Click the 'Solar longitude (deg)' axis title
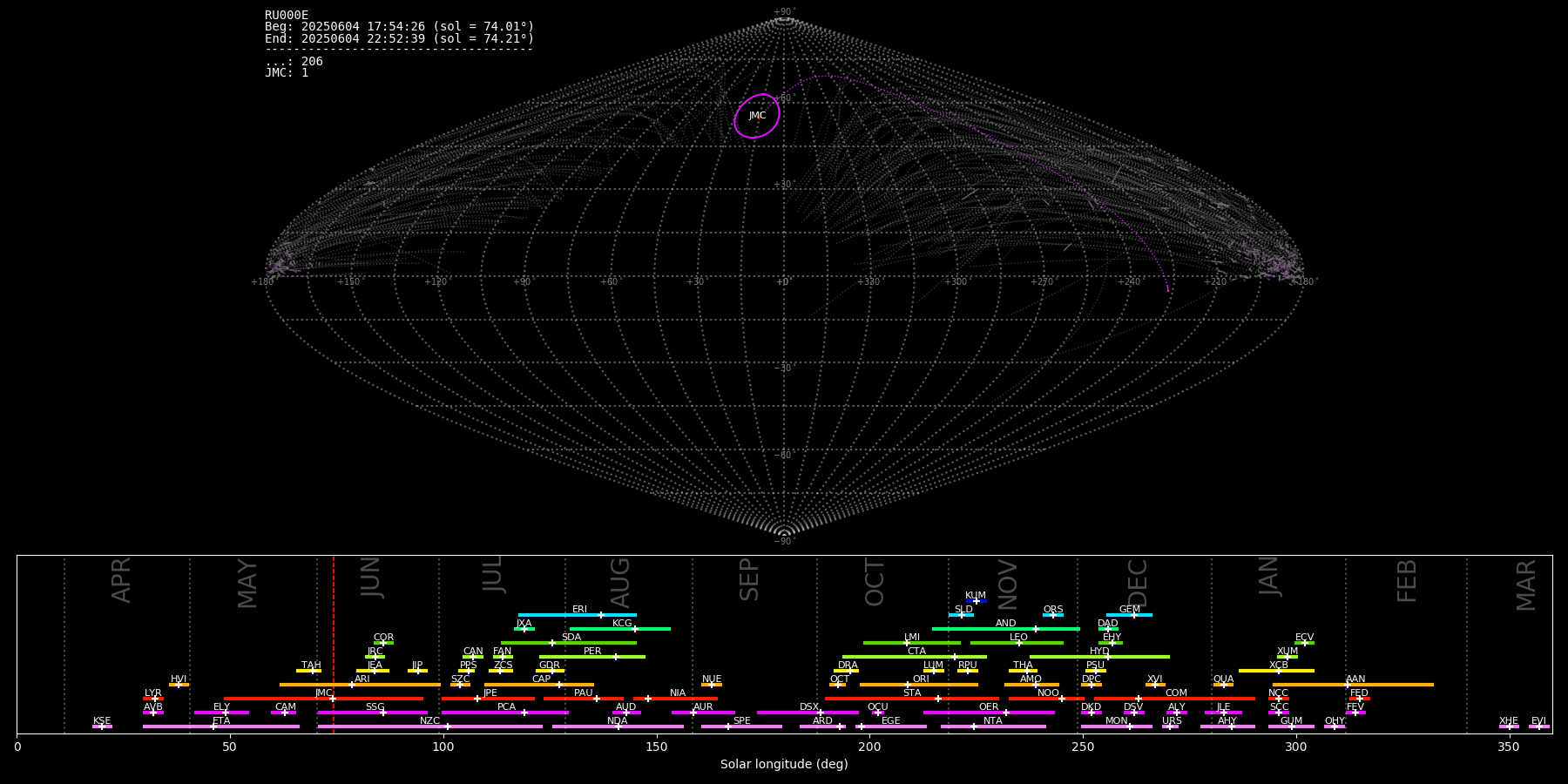1568x784 pixels. (x=784, y=764)
